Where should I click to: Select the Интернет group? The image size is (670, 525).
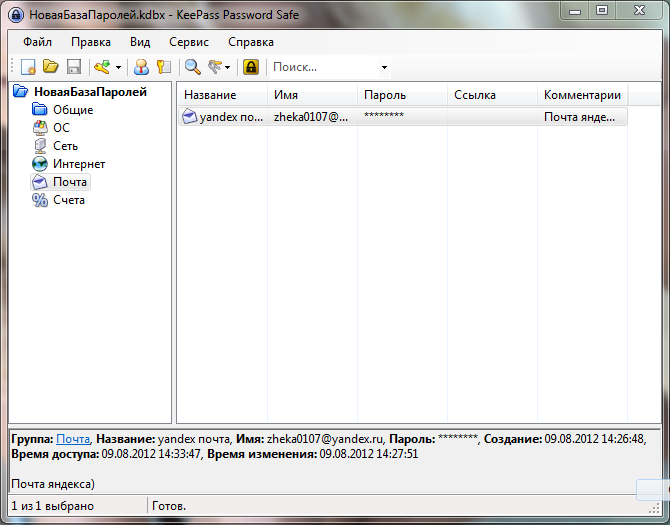pyautogui.click(x=79, y=164)
